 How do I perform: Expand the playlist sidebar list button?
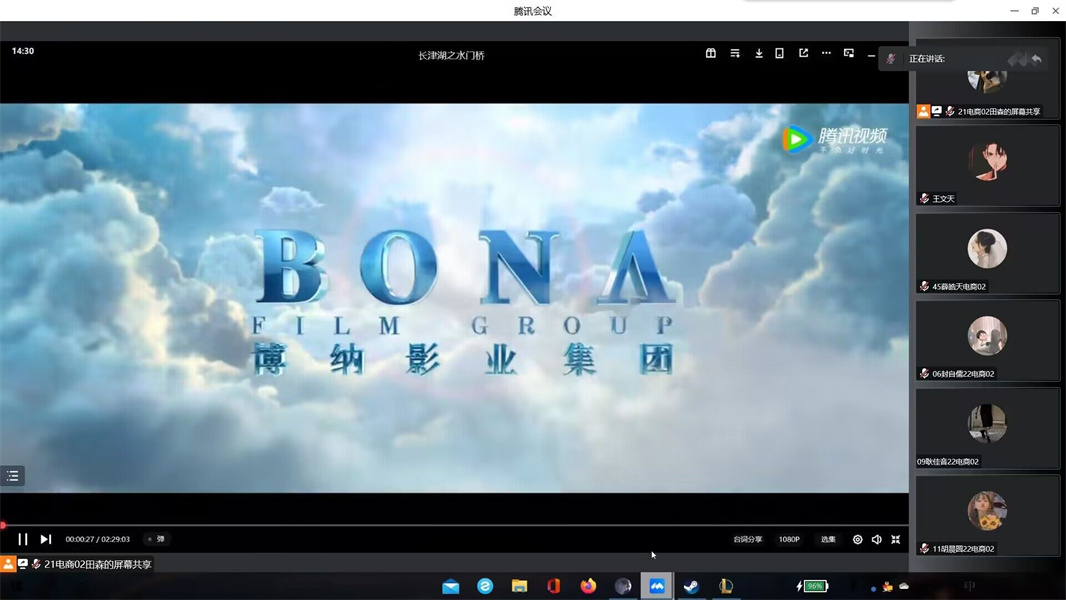coord(13,476)
